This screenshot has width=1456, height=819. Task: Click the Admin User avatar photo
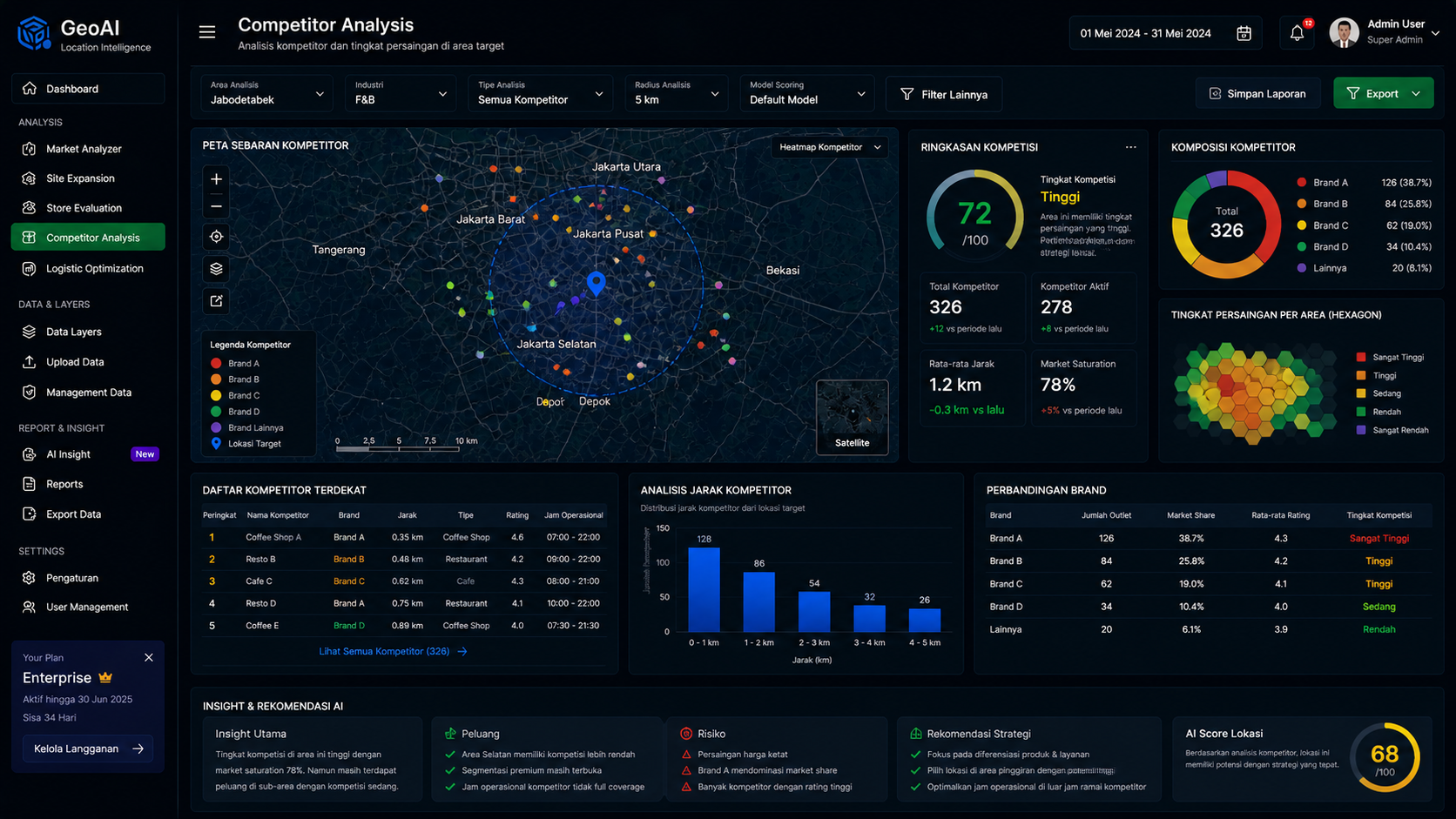point(1344,33)
